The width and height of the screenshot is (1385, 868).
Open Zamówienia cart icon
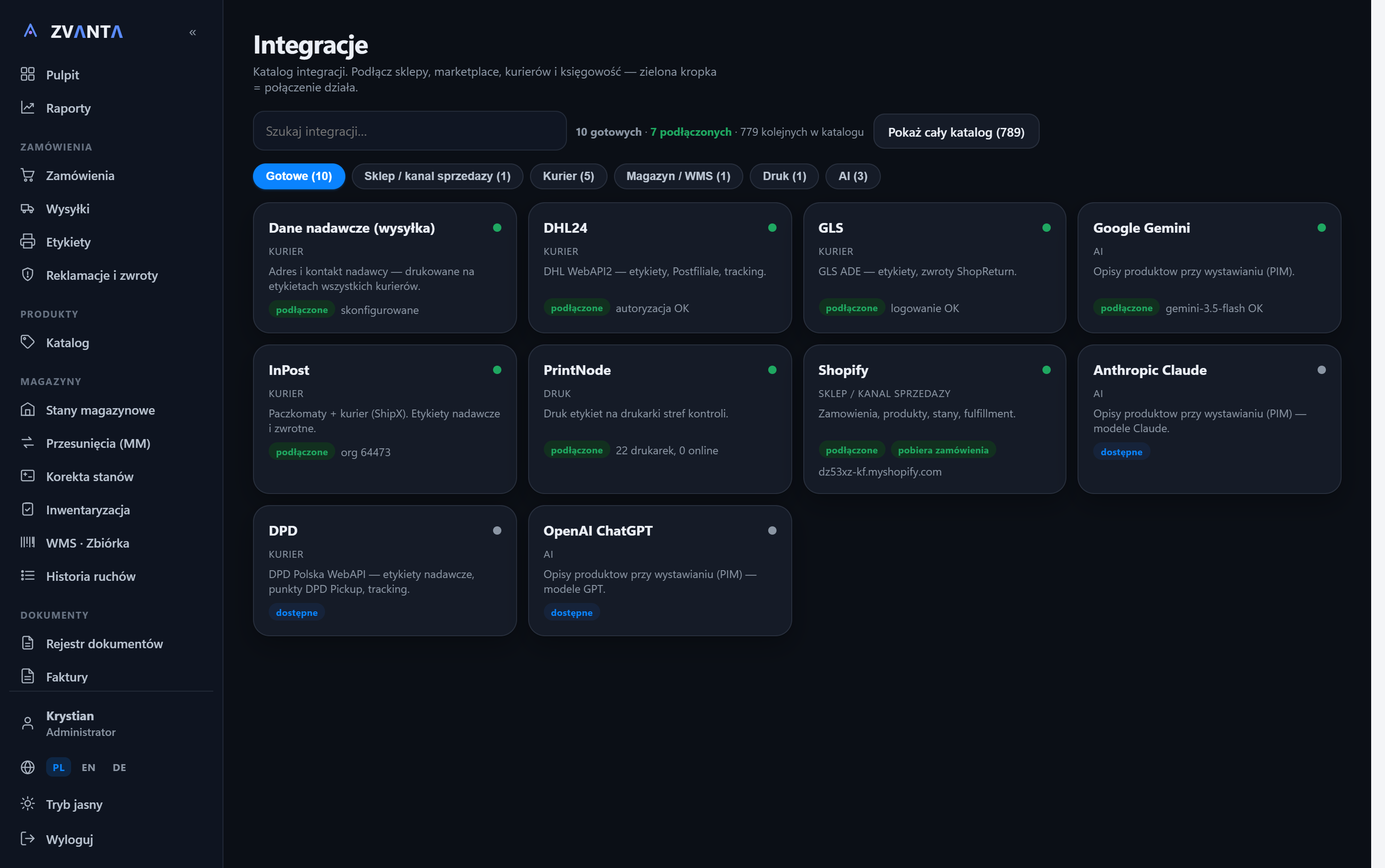(x=28, y=175)
